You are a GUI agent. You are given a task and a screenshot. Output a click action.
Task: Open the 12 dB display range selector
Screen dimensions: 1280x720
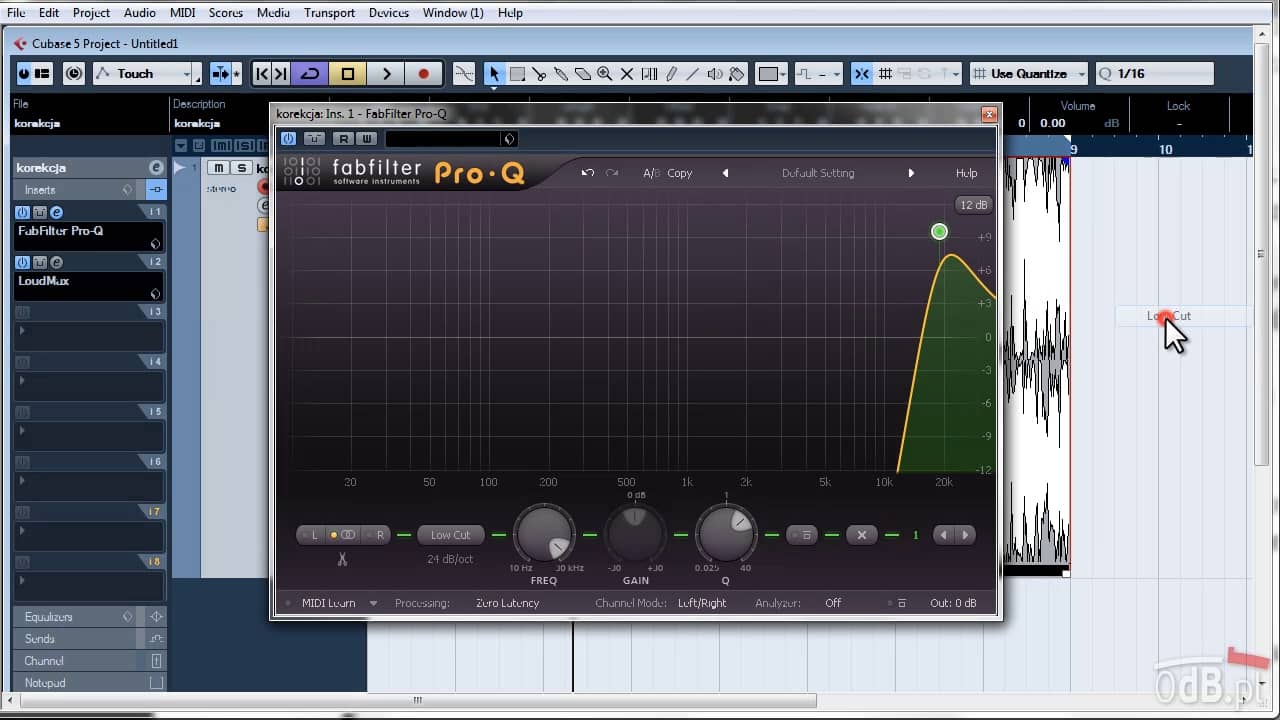(x=972, y=205)
